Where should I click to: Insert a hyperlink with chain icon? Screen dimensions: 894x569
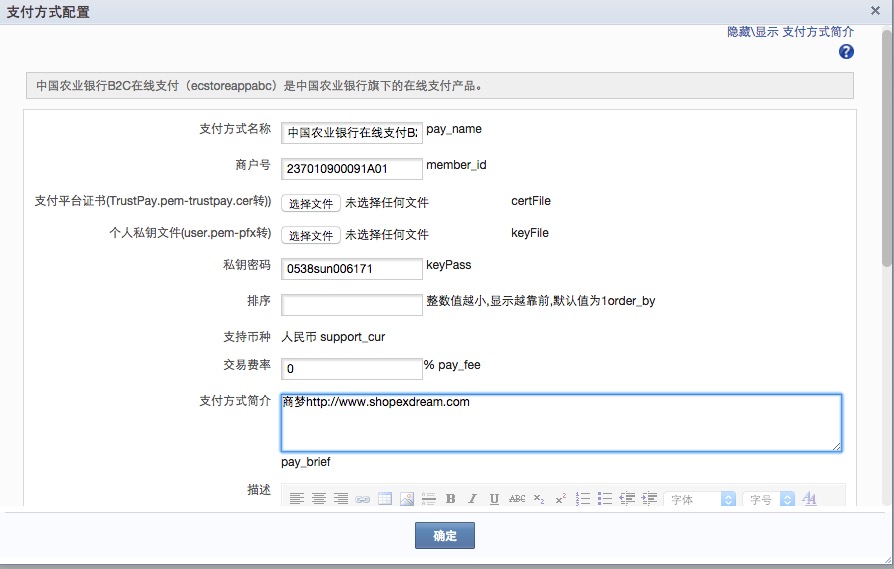(x=363, y=499)
